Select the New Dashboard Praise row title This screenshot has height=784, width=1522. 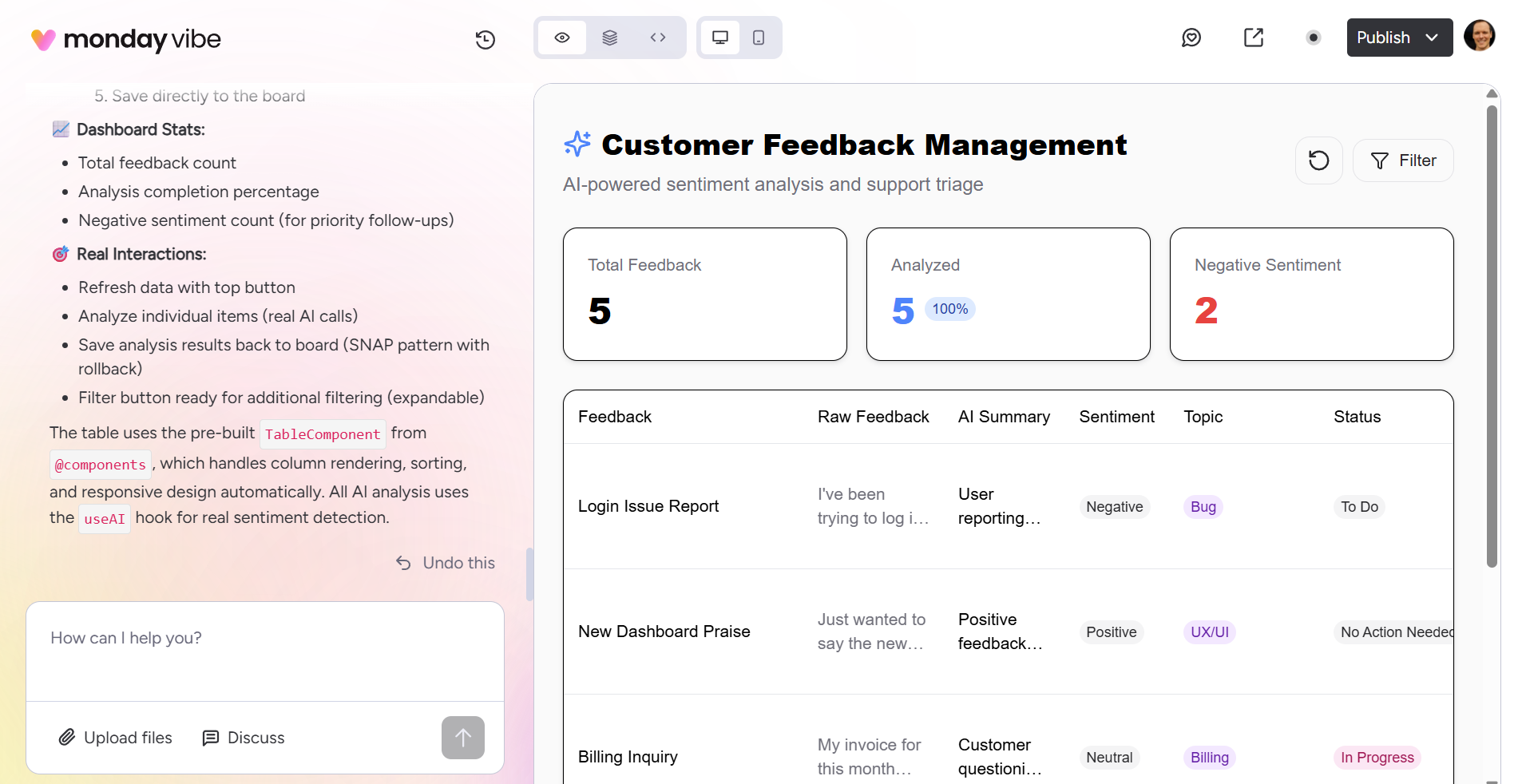pos(664,632)
